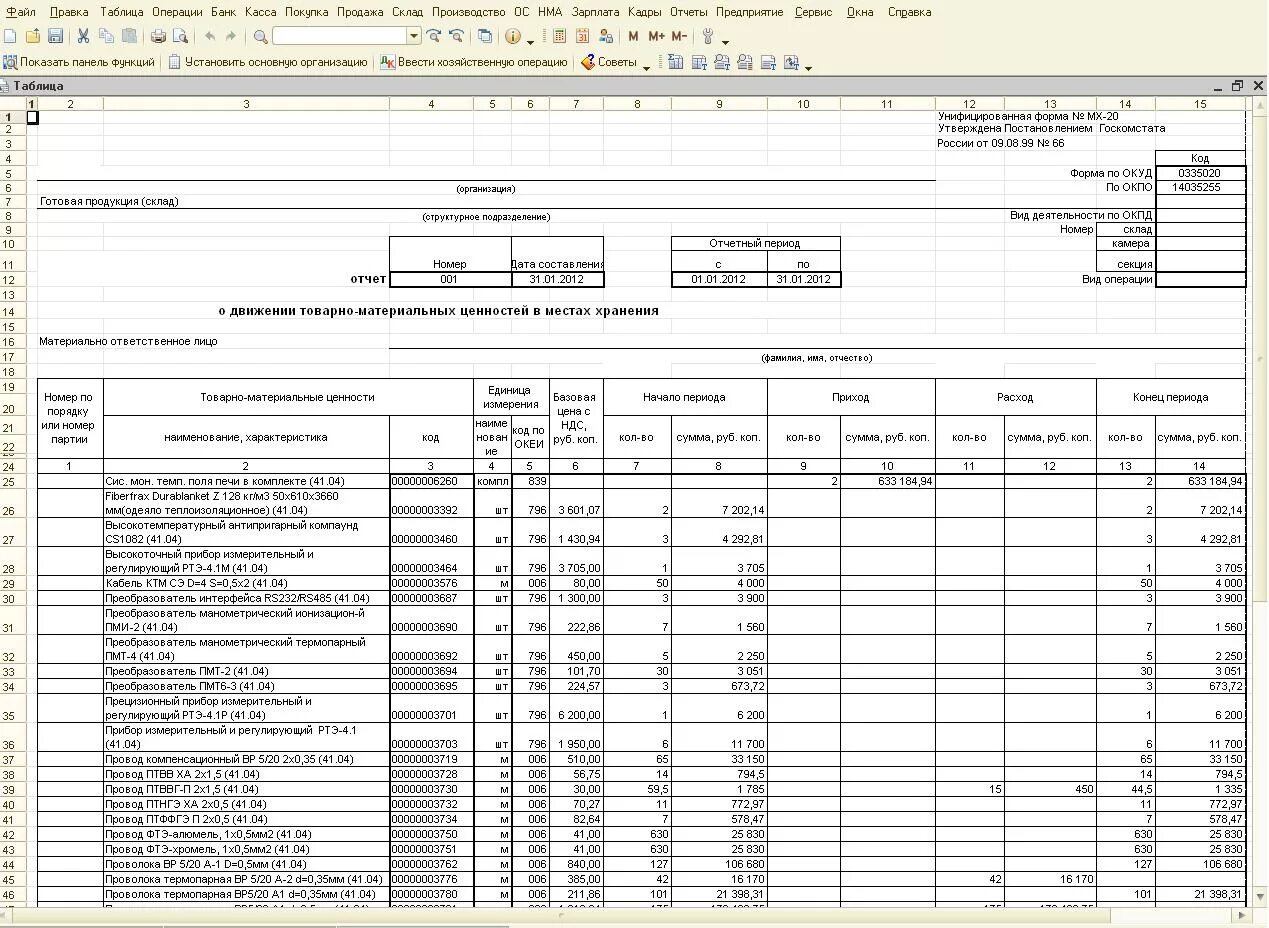Screen dimensions: 1269x928
Task: Expand dropdown arrow next to wrench icon
Action: 725,41
